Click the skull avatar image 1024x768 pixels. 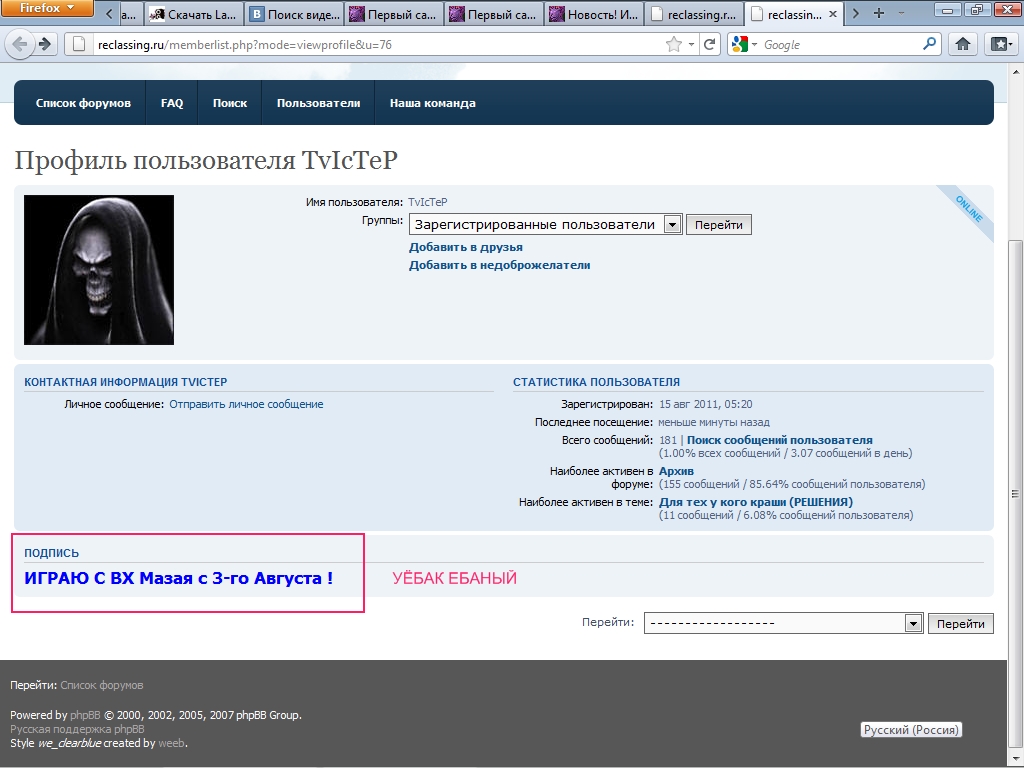point(99,270)
